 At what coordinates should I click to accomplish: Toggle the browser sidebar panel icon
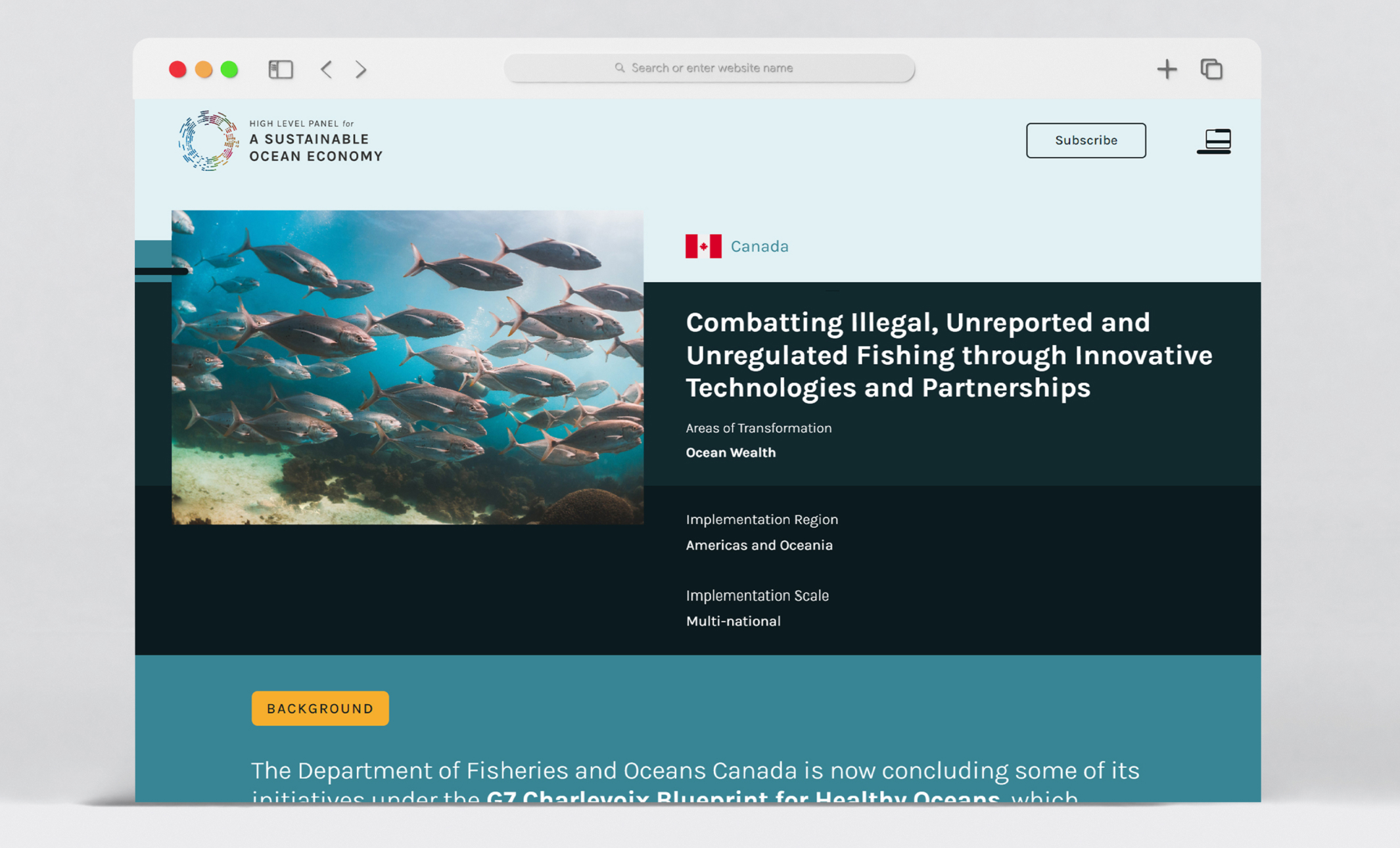281,69
